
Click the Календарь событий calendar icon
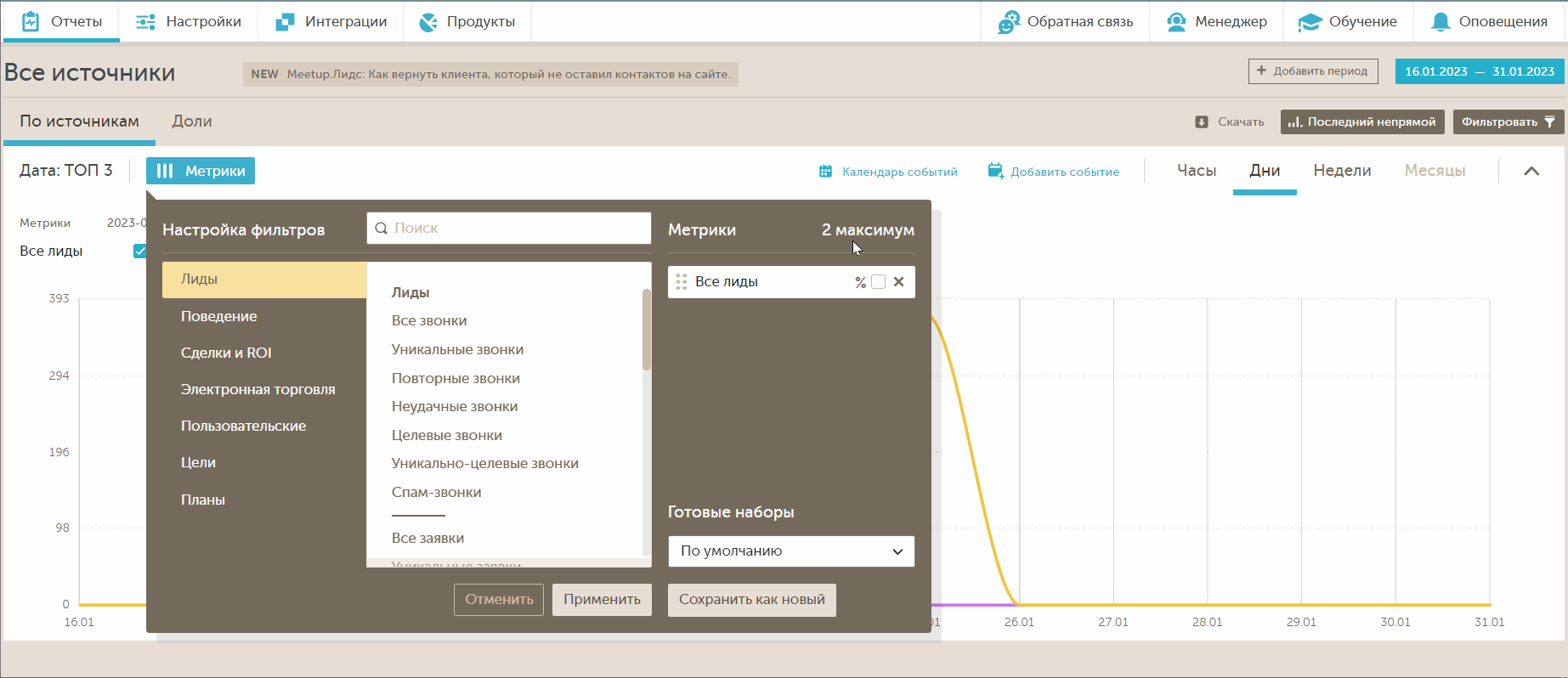[x=825, y=172]
